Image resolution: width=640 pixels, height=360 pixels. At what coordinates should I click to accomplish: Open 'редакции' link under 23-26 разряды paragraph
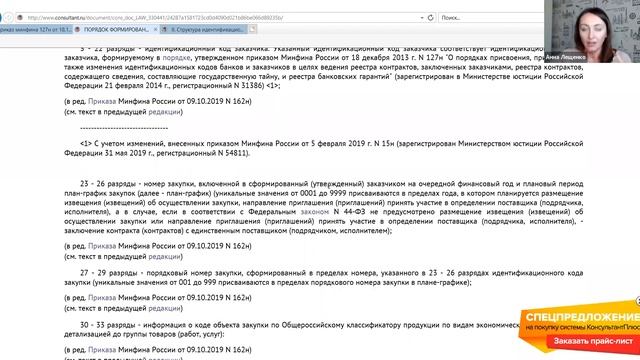pos(164,256)
